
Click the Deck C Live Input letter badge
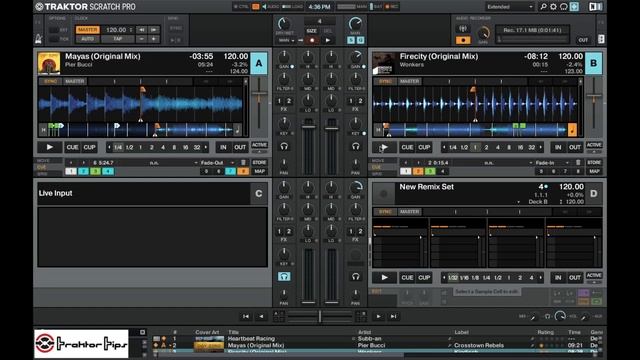click(259, 193)
